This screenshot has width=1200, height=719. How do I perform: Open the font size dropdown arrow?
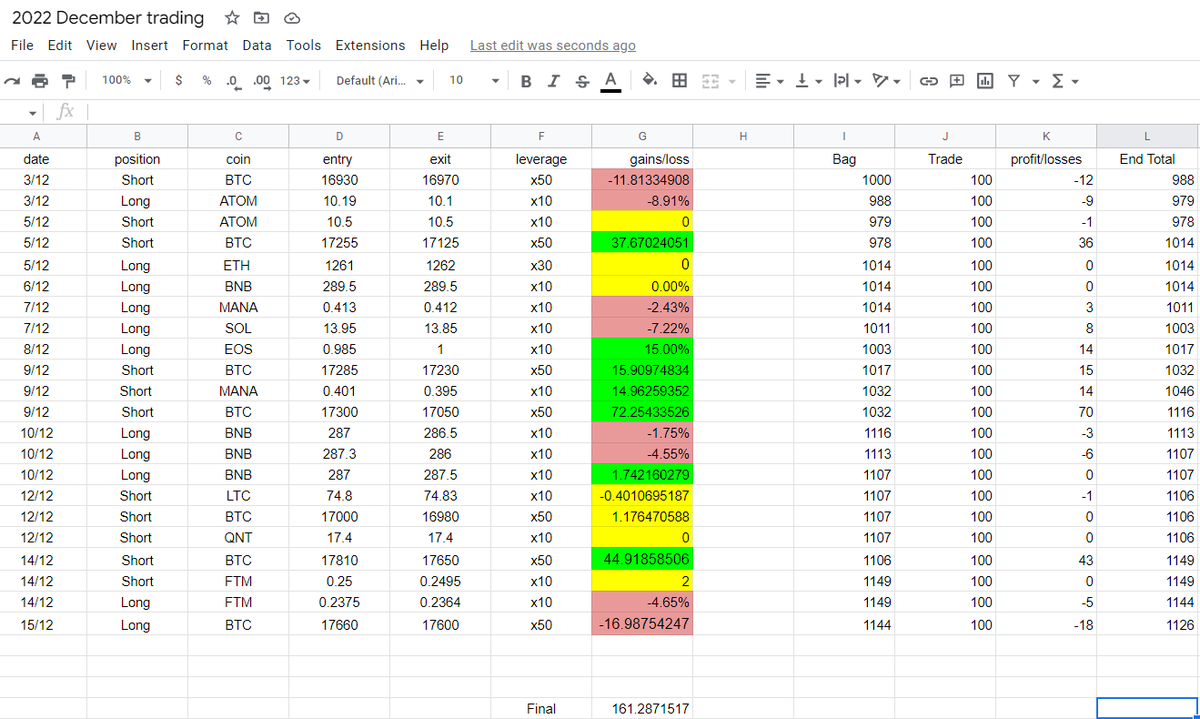coord(495,80)
